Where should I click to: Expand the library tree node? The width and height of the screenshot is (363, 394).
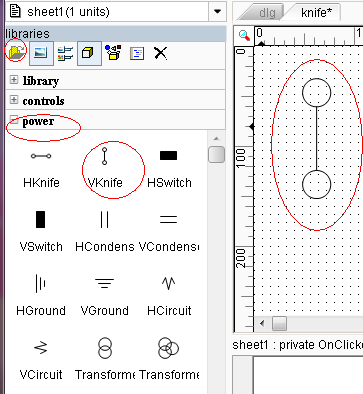coord(14,80)
